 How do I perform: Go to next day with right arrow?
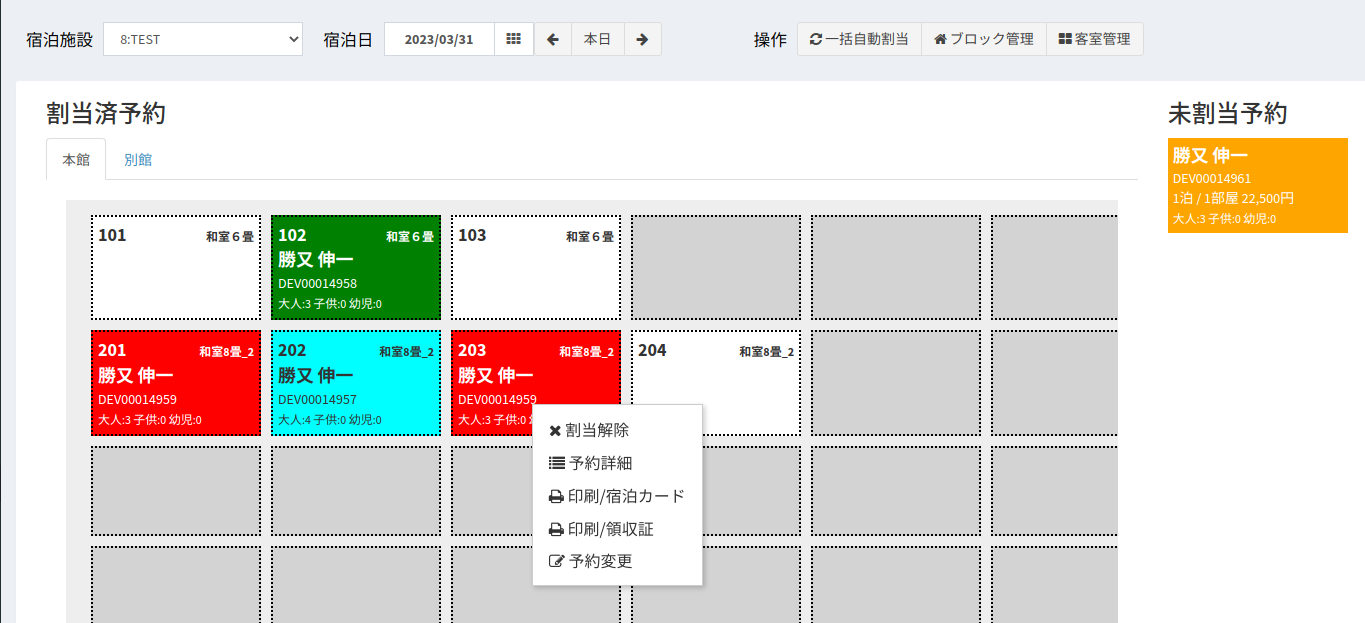(x=642, y=39)
